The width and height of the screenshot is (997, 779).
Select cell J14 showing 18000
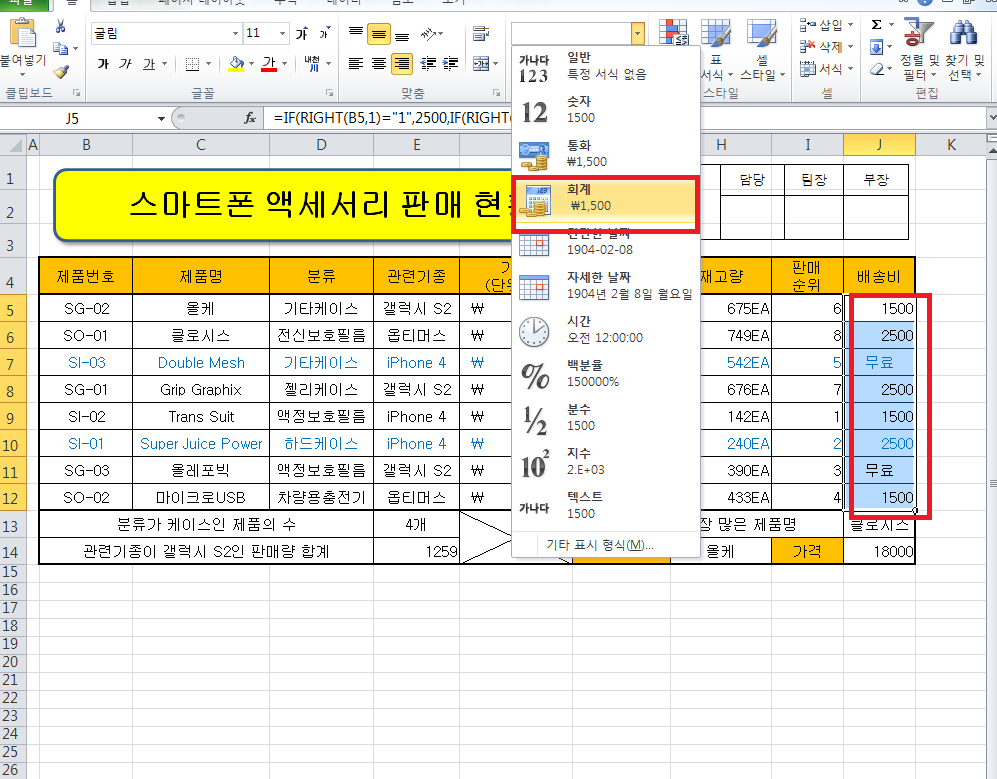879,551
